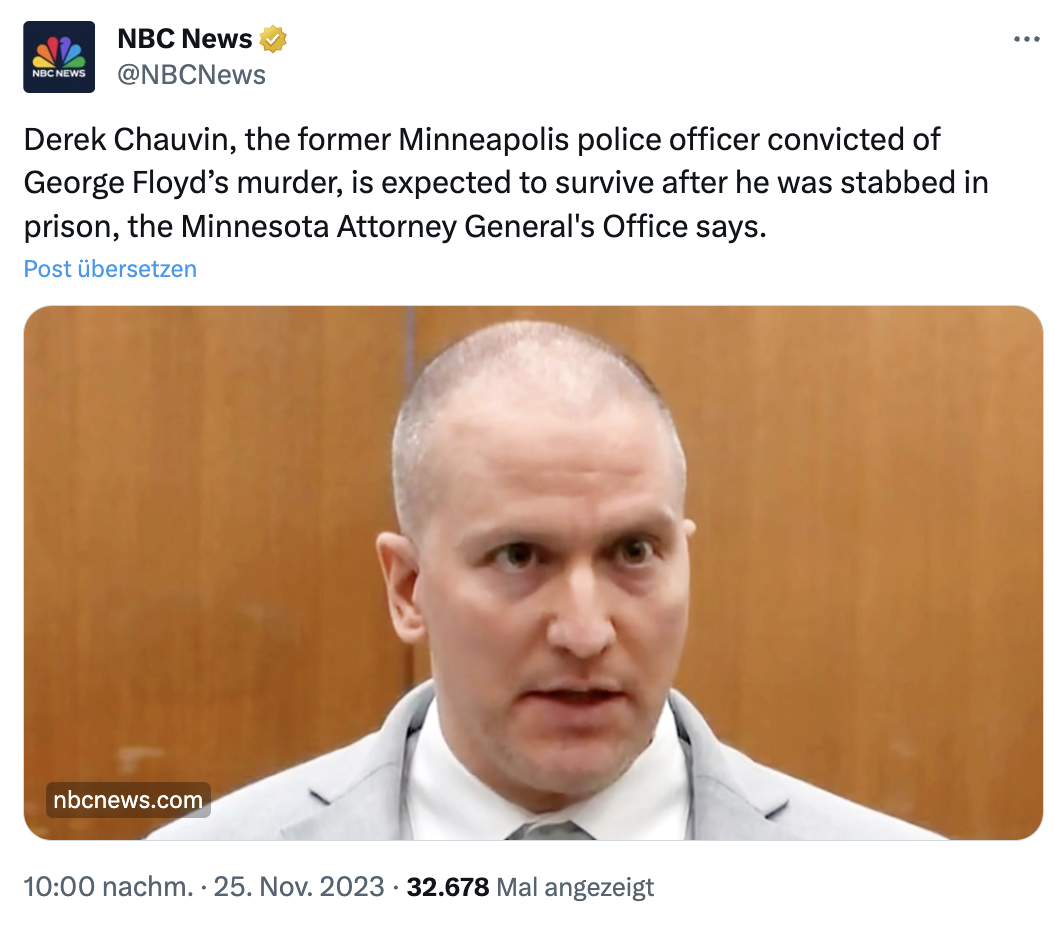Click the 32.678 view count number

click(x=448, y=887)
